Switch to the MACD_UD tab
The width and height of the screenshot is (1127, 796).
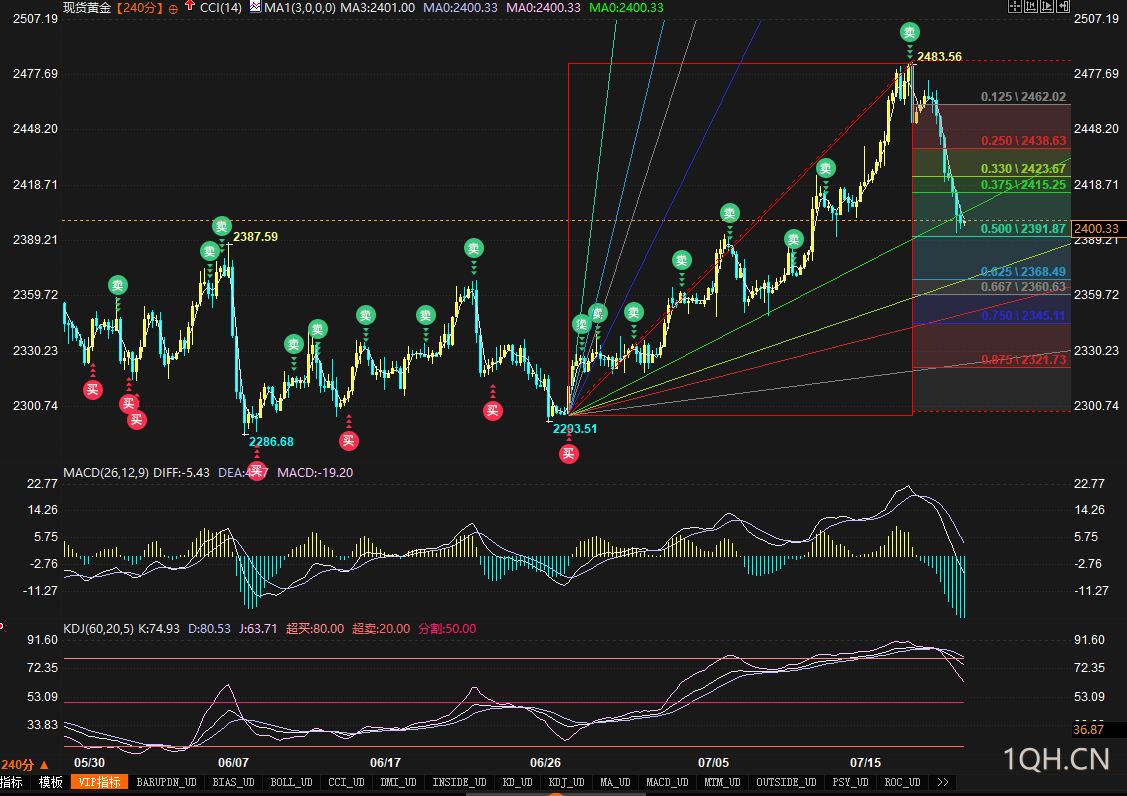click(665, 783)
